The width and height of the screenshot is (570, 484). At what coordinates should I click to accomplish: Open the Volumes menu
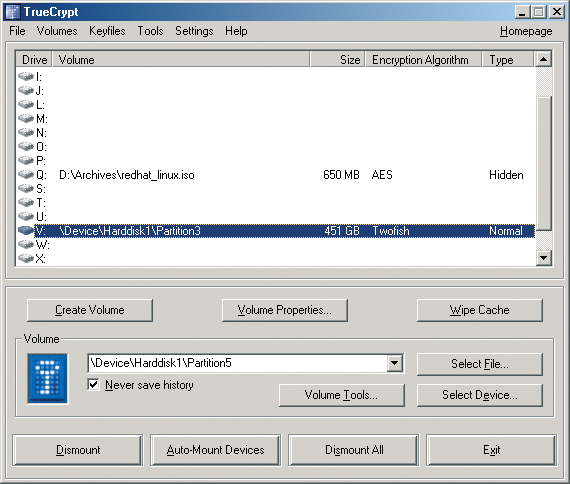57,31
